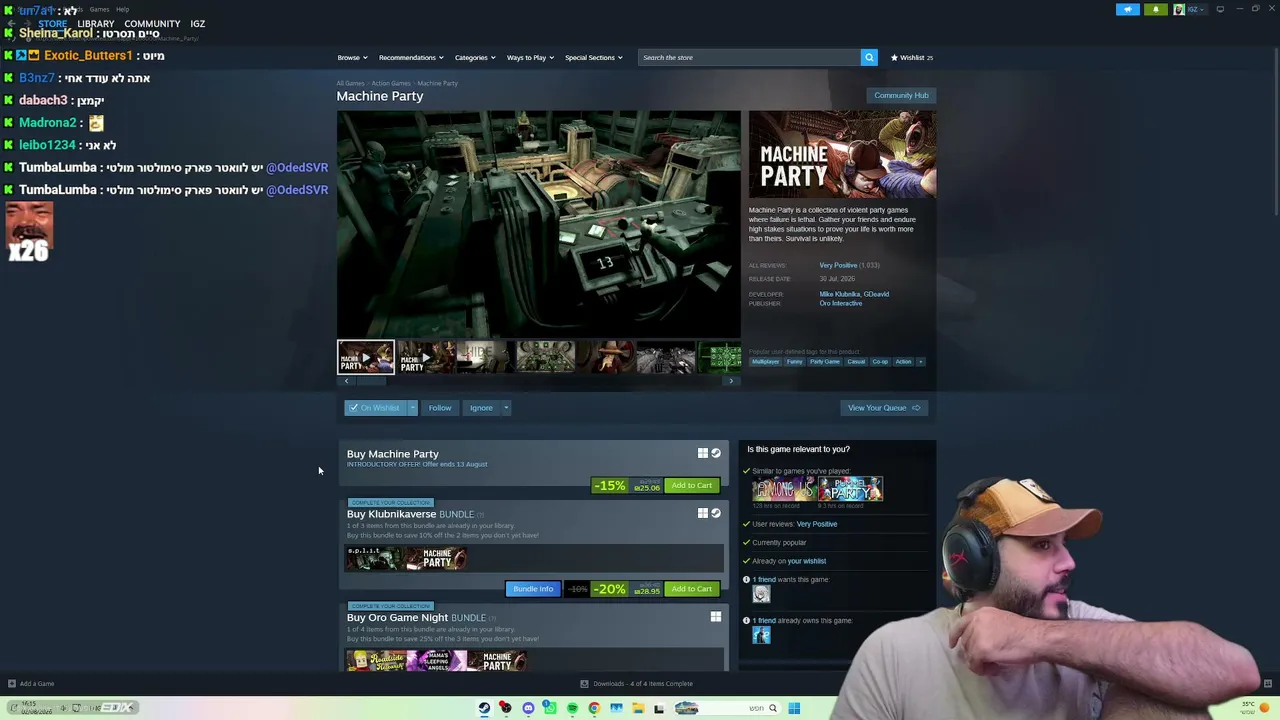Screen dimensions: 1280x720
Task: Toggle the On Wishlist button
Action: [374, 408]
